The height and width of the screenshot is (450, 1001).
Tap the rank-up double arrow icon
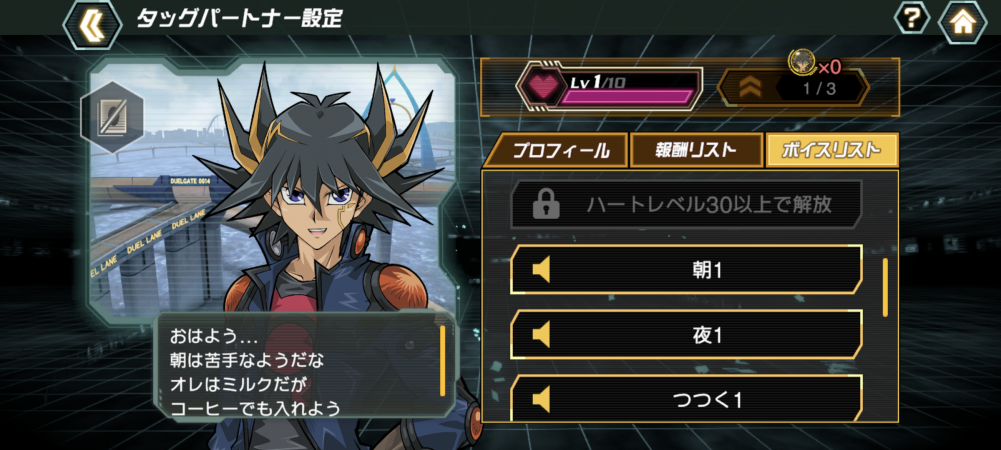pos(749,88)
